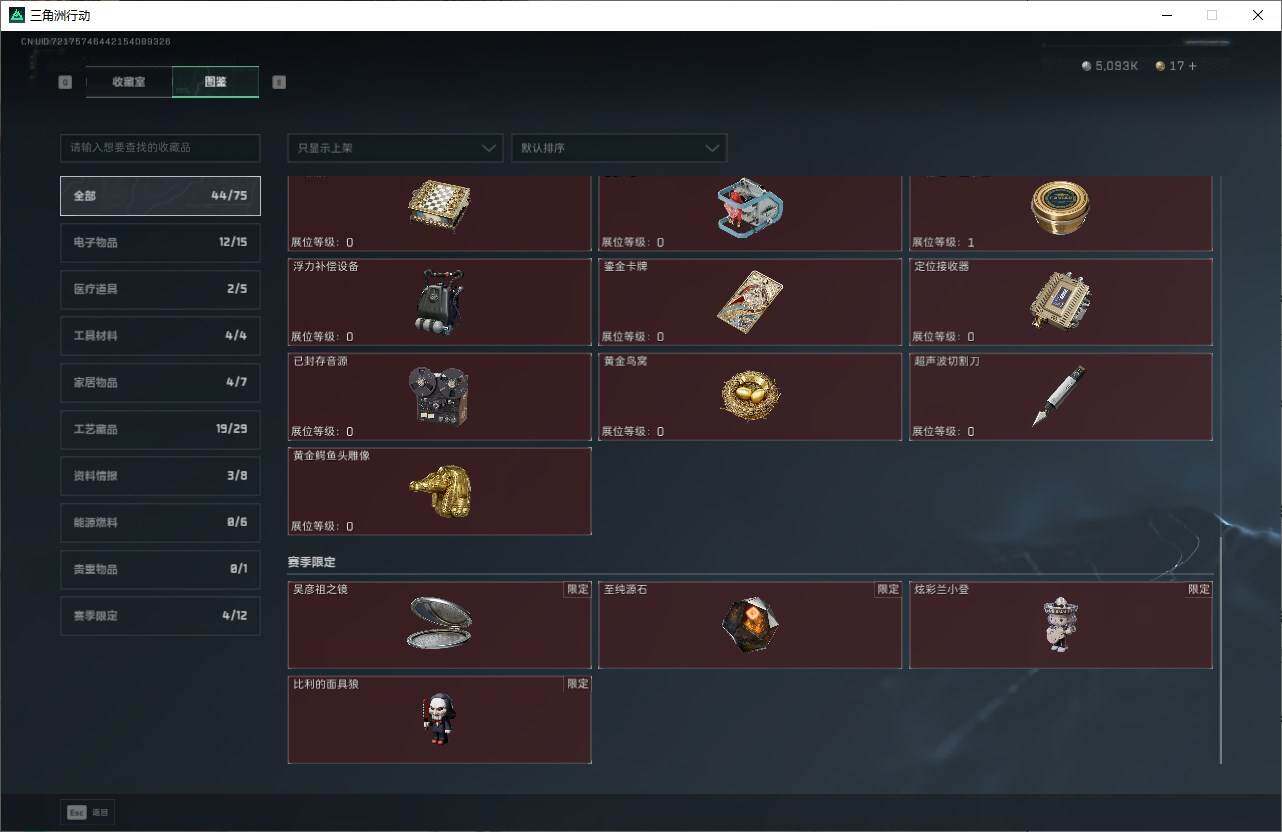Open the 浮力补偿设备 item icon
The height and width of the screenshot is (832, 1282).
[x=438, y=301]
